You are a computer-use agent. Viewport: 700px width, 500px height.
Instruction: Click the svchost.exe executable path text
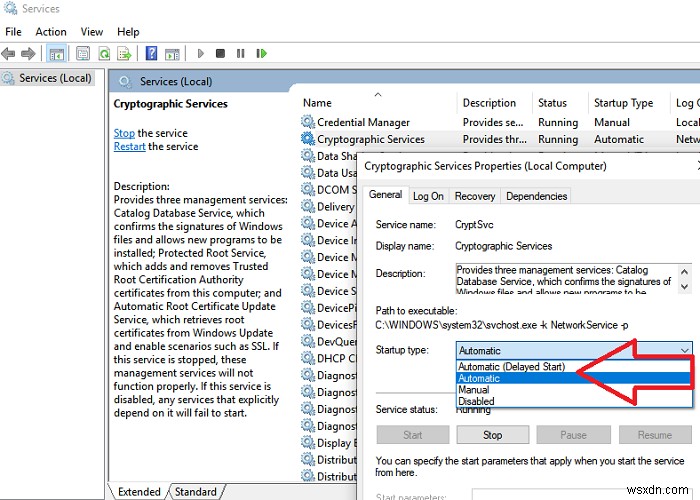[501, 325]
